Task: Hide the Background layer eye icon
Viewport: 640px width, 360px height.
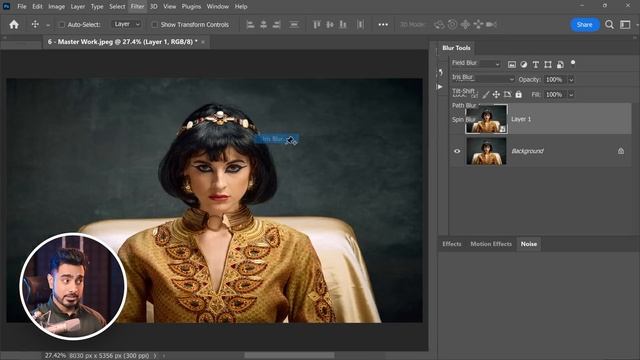Action: pyautogui.click(x=457, y=151)
